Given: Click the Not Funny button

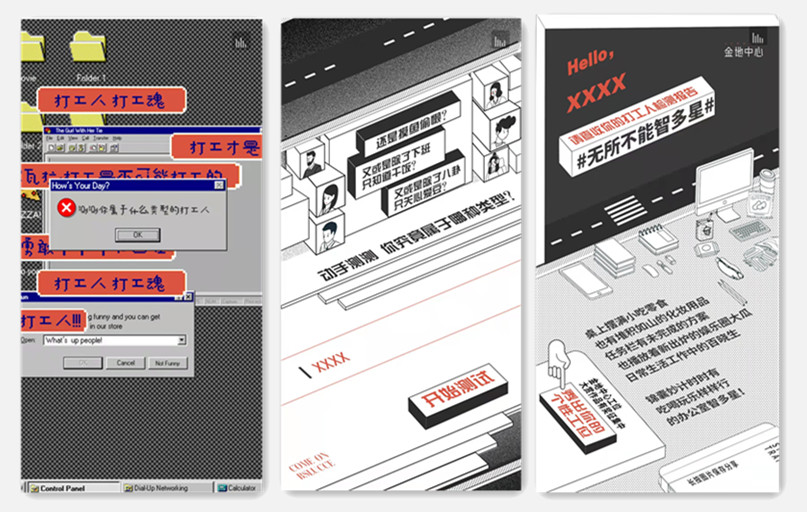Looking at the screenshot, I should tap(167, 363).
